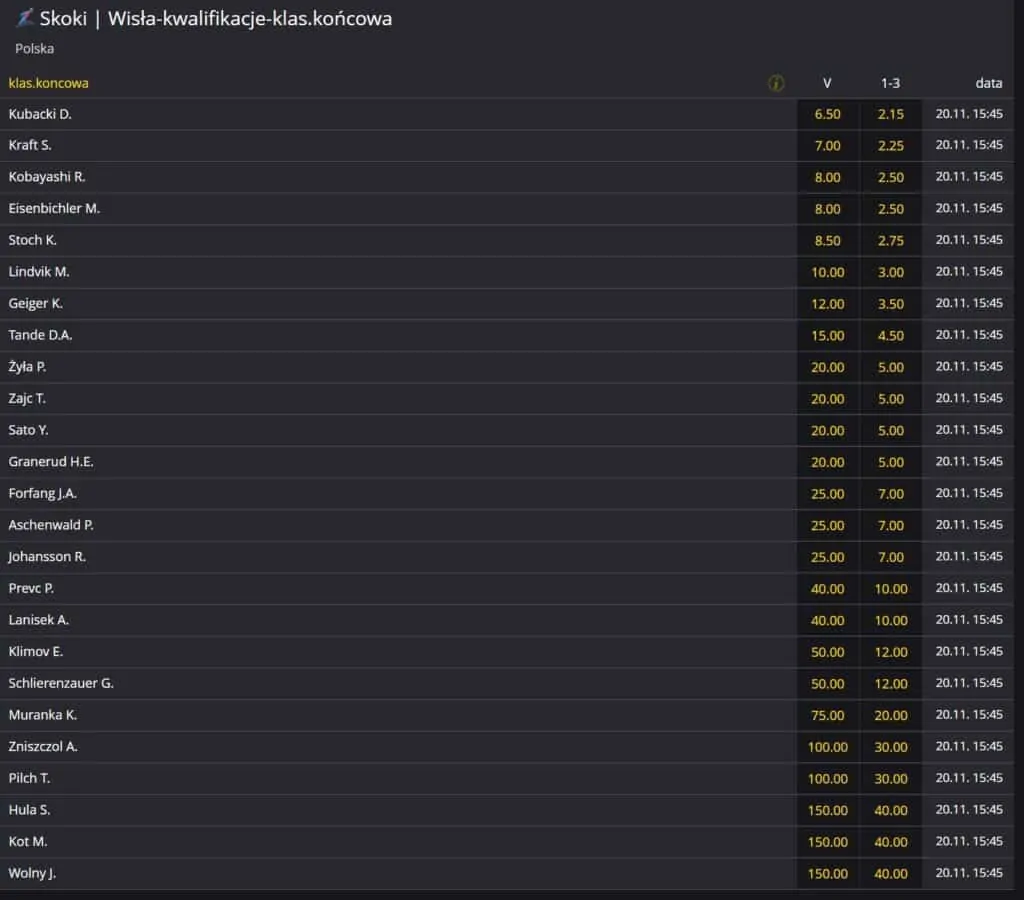Select Wolny J. winner odds 150.00
1024x900 pixels.
click(827, 873)
